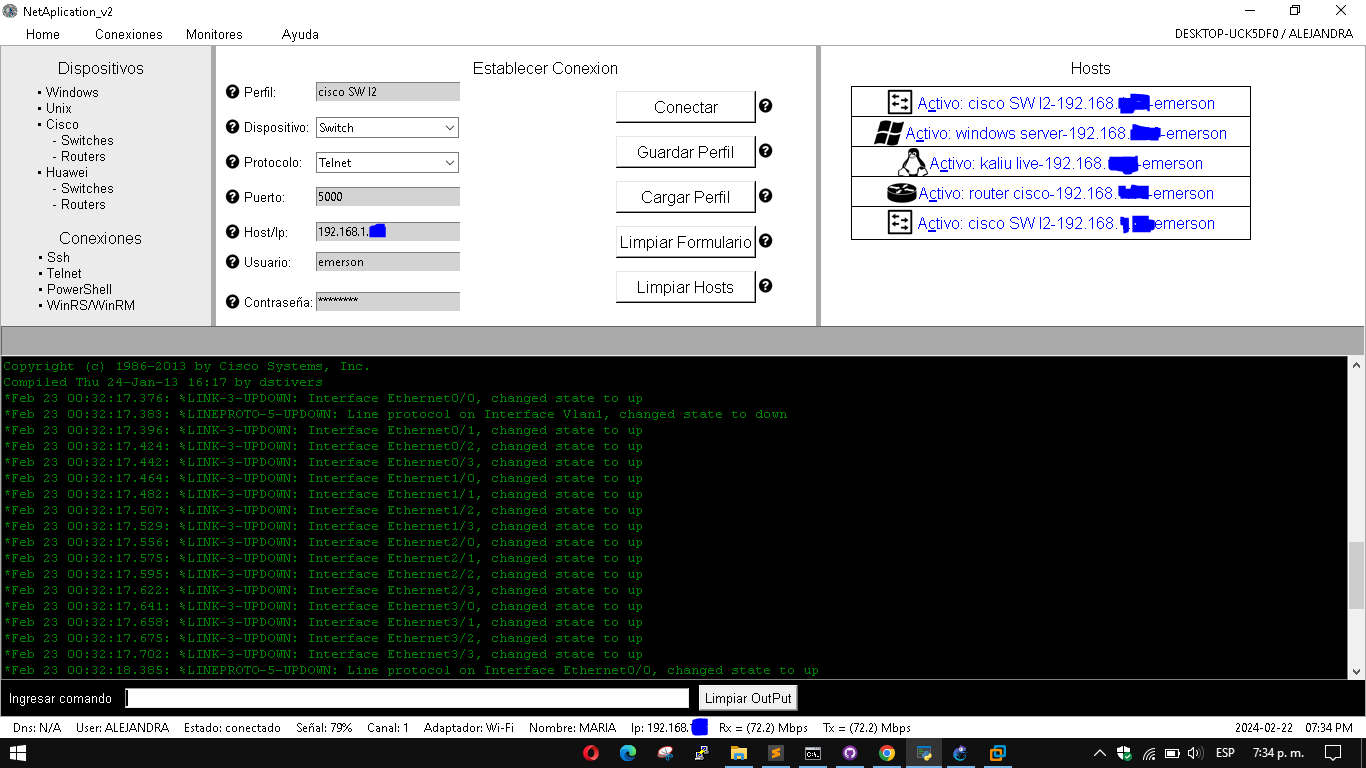Click the help icon beside Protocolo

tap(233, 162)
